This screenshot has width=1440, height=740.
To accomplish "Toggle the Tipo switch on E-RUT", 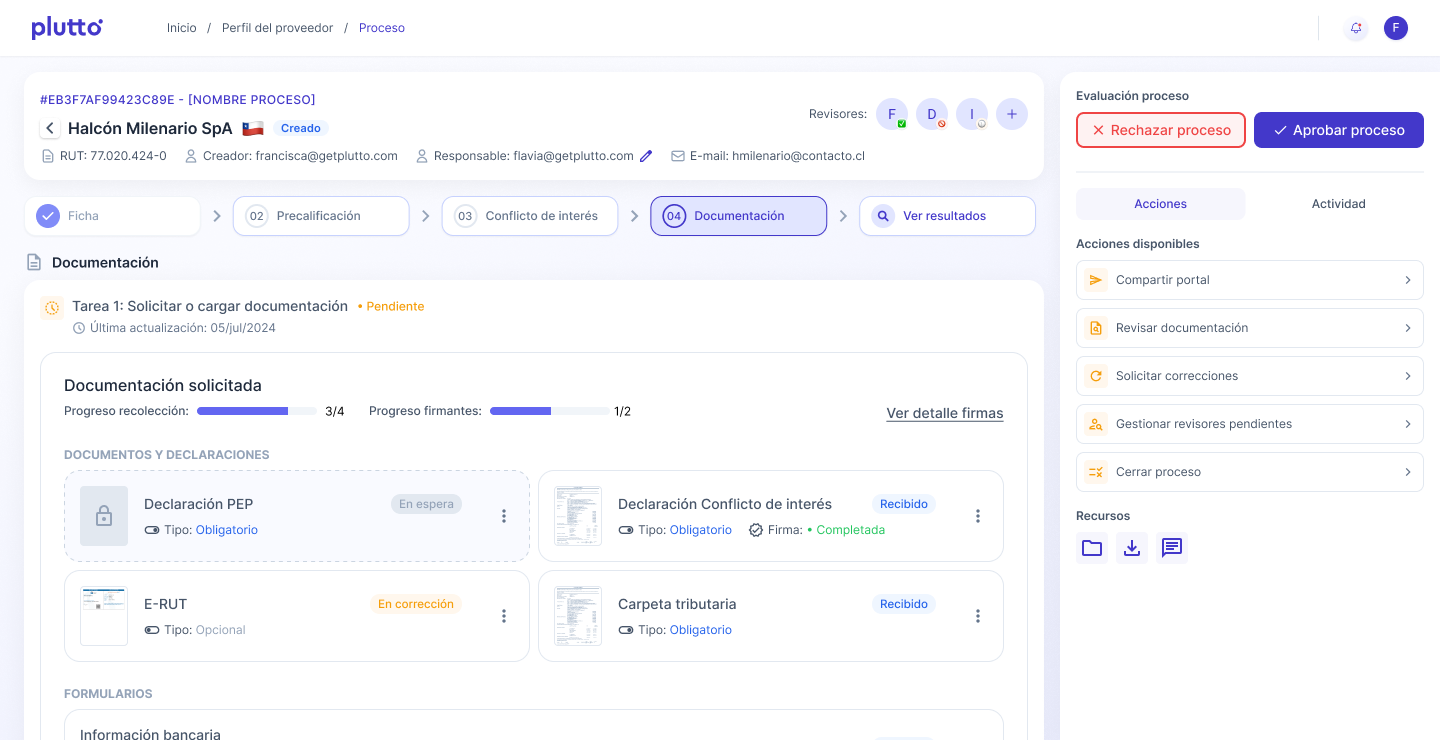I will [152, 630].
